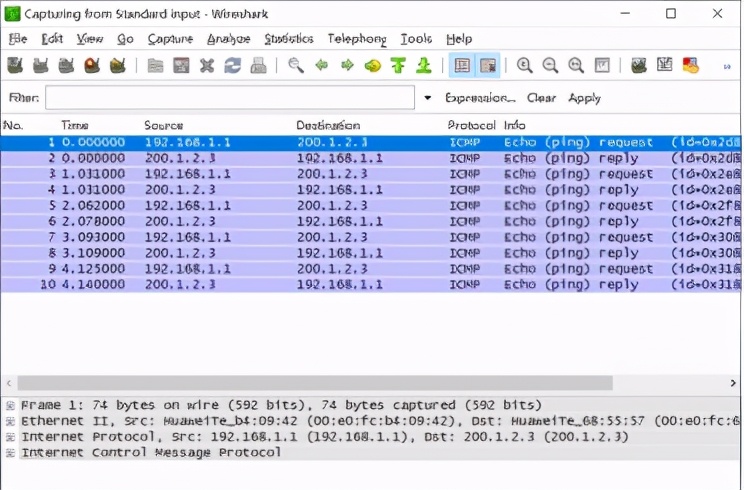
Task: Click the Reload capture file icon
Action: point(232,66)
